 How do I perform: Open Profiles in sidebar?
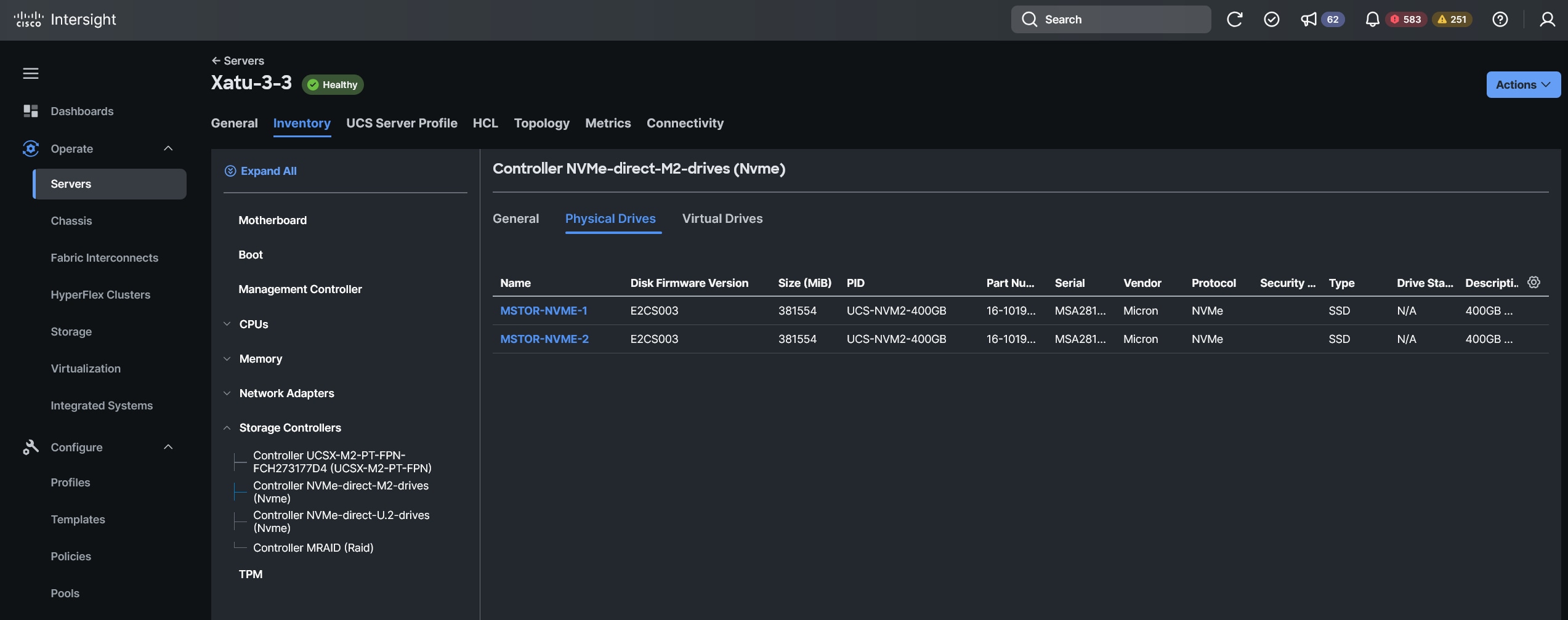[x=70, y=483]
